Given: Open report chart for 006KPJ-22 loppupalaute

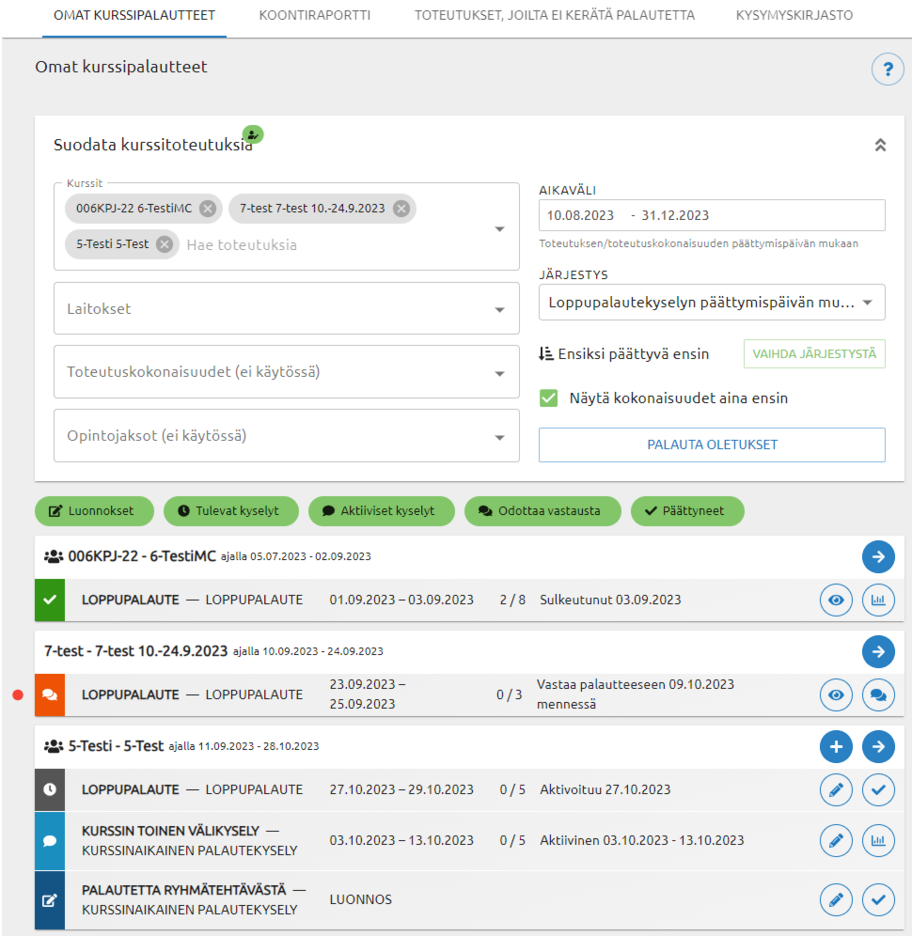Looking at the screenshot, I should (x=878, y=601).
